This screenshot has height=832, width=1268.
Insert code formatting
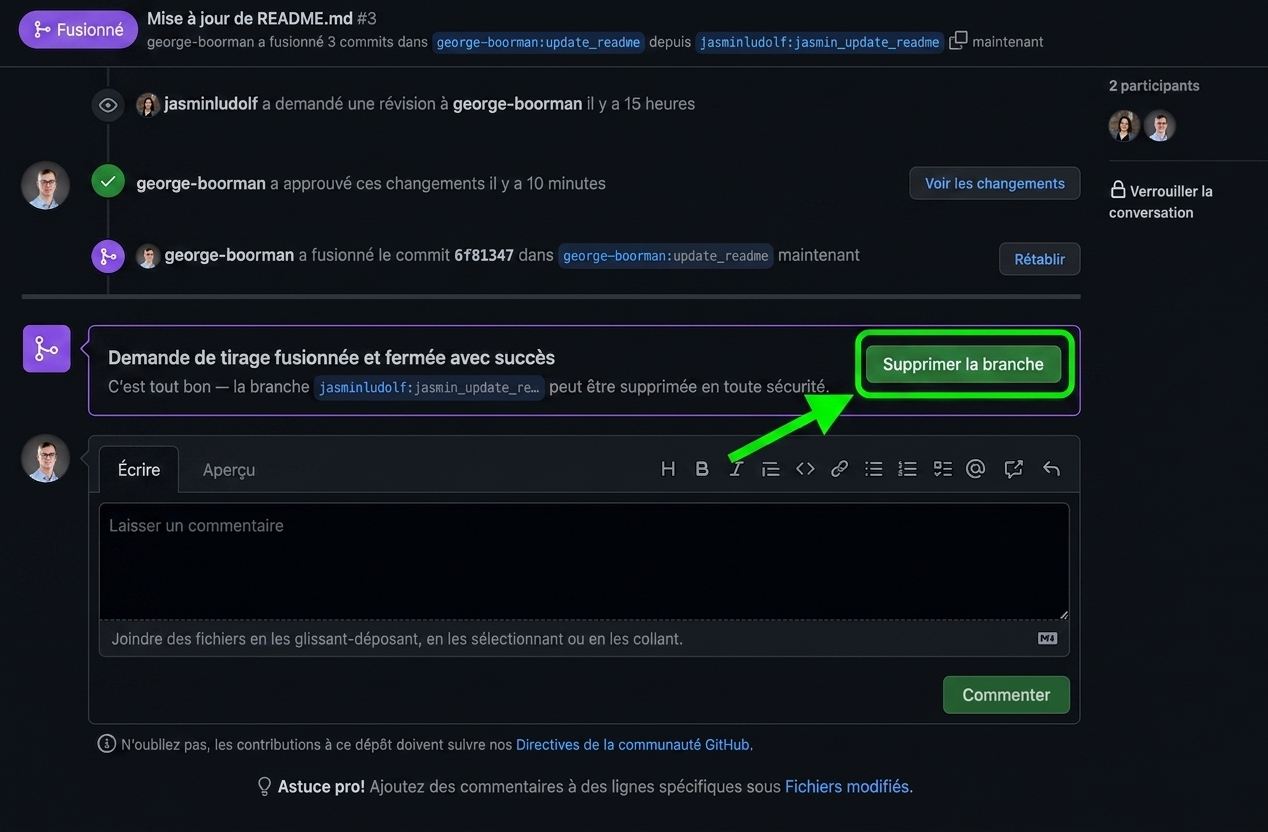coord(805,468)
